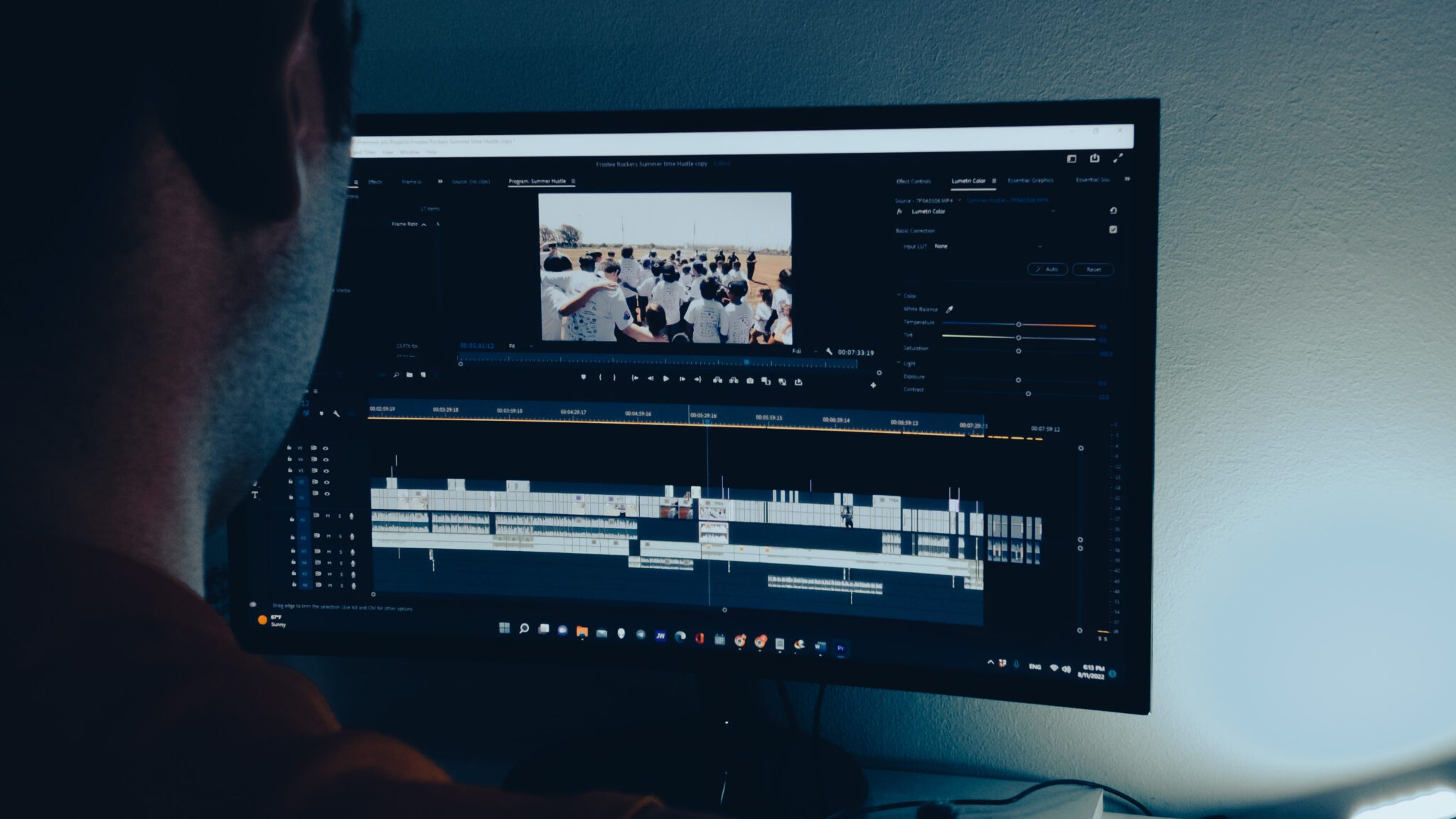Click the Step Forward icon in the Program monitor
The height and width of the screenshot is (819, 1456).
(681, 378)
